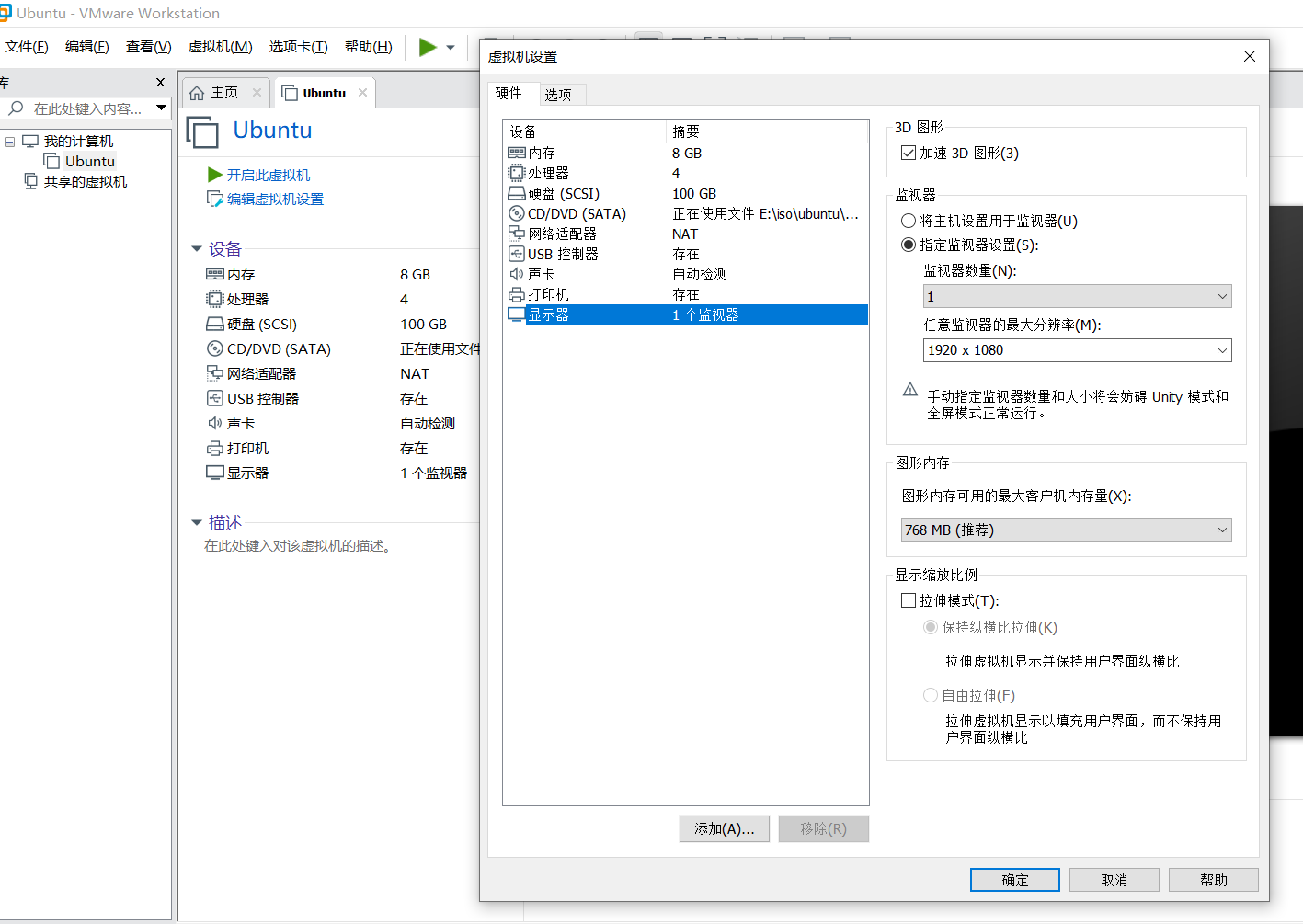Click the 确定 button
This screenshot has width=1303, height=924.
pyautogui.click(x=1014, y=880)
